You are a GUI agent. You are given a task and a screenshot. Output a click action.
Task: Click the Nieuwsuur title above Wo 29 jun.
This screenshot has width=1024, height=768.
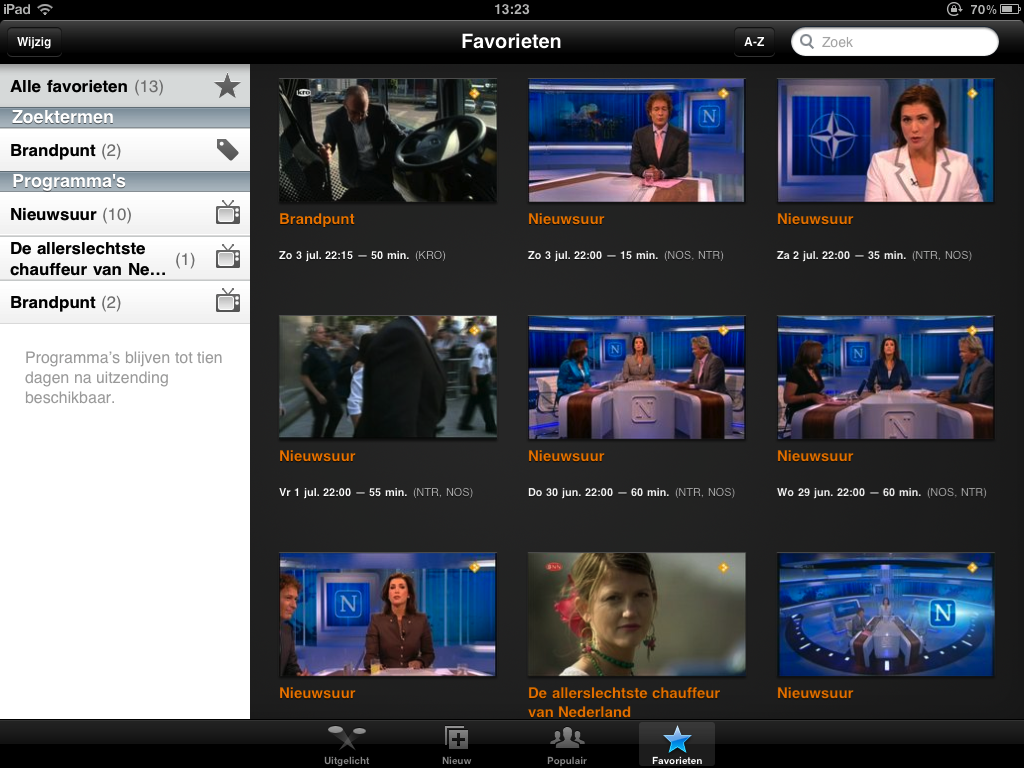click(815, 456)
